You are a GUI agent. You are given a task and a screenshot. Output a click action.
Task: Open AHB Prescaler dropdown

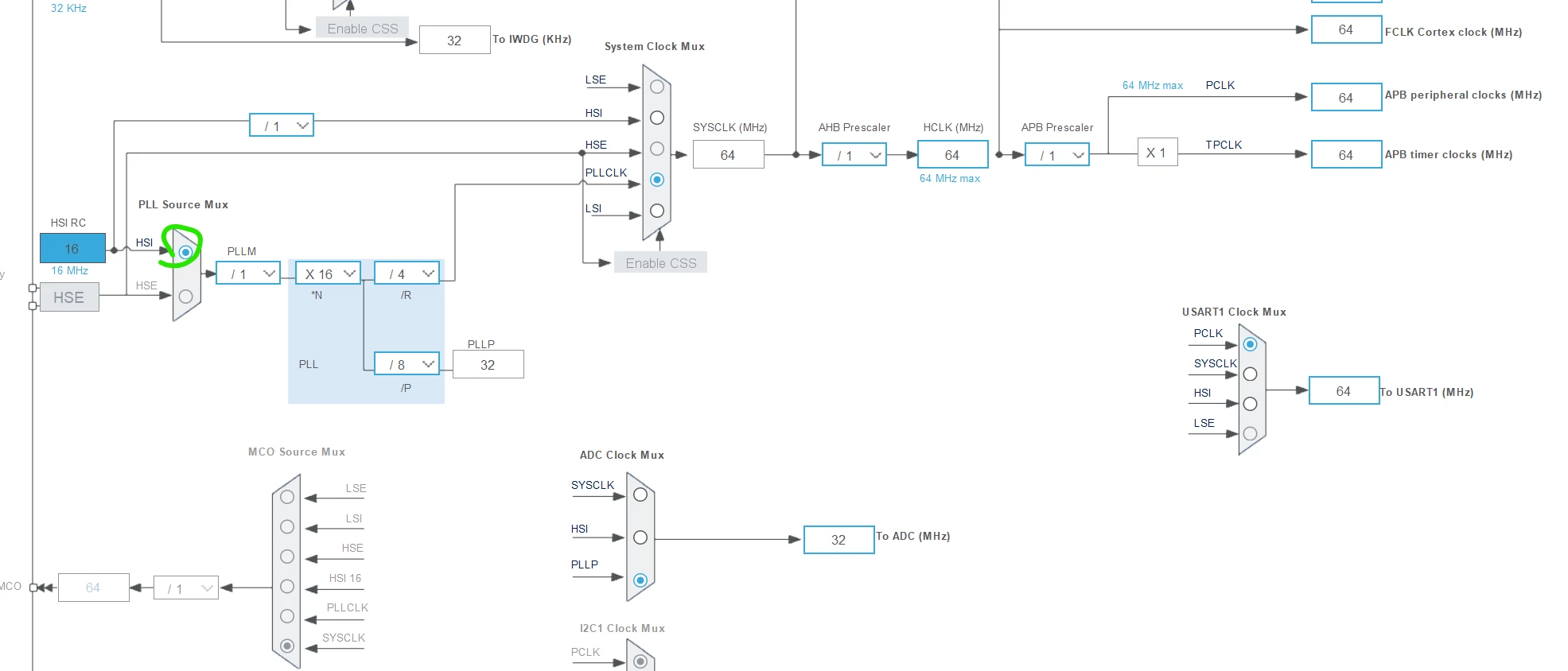pos(854,155)
